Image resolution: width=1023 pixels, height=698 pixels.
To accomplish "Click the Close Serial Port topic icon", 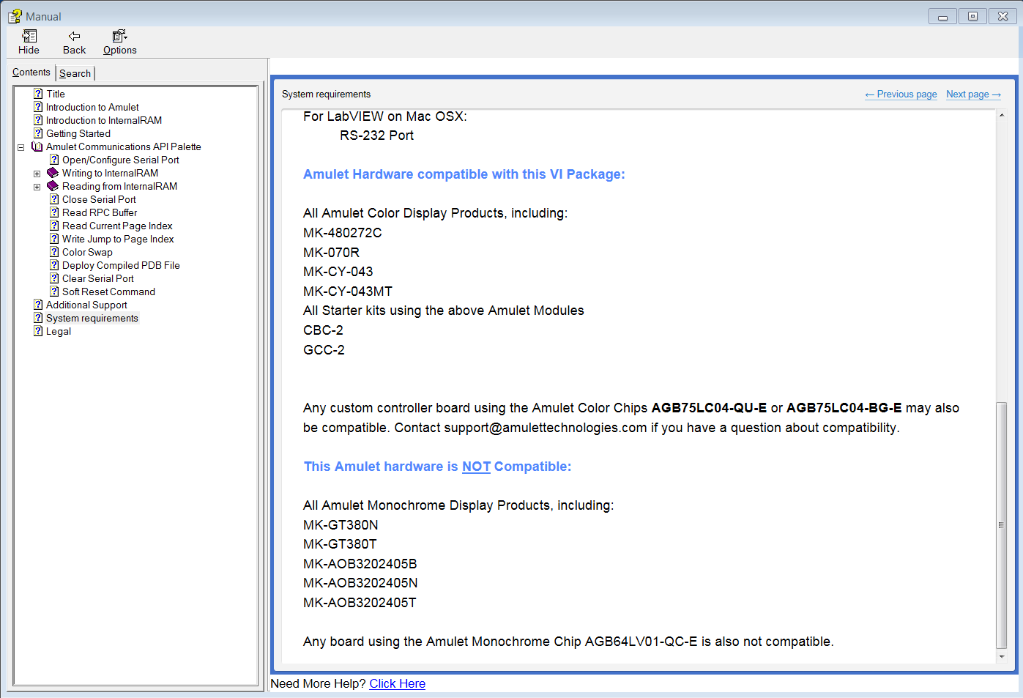I will click(55, 200).
